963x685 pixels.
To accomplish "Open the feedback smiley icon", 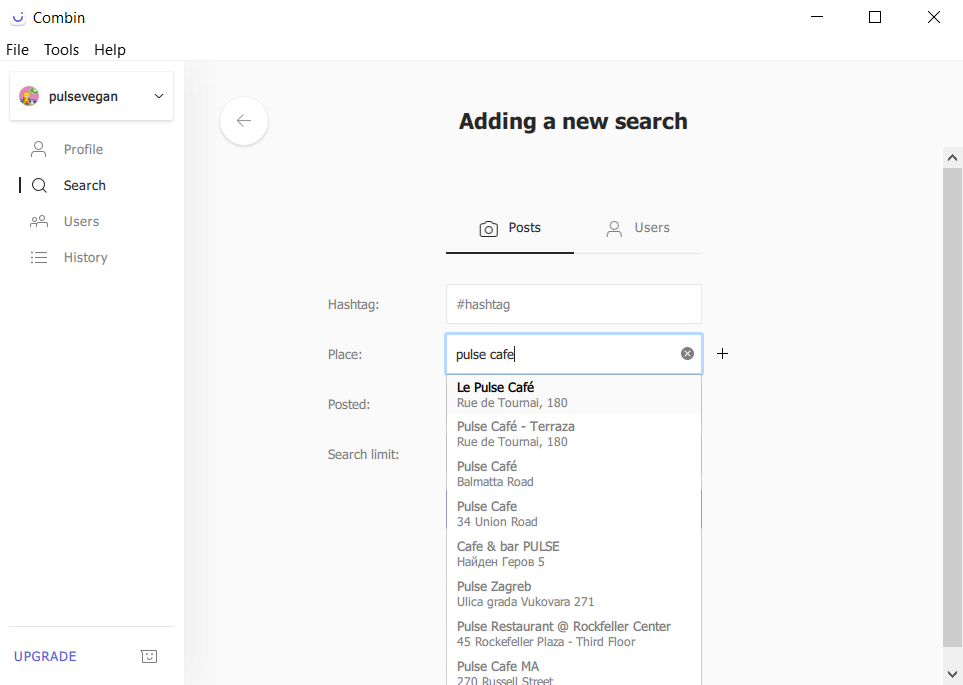I will pyautogui.click(x=149, y=656).
